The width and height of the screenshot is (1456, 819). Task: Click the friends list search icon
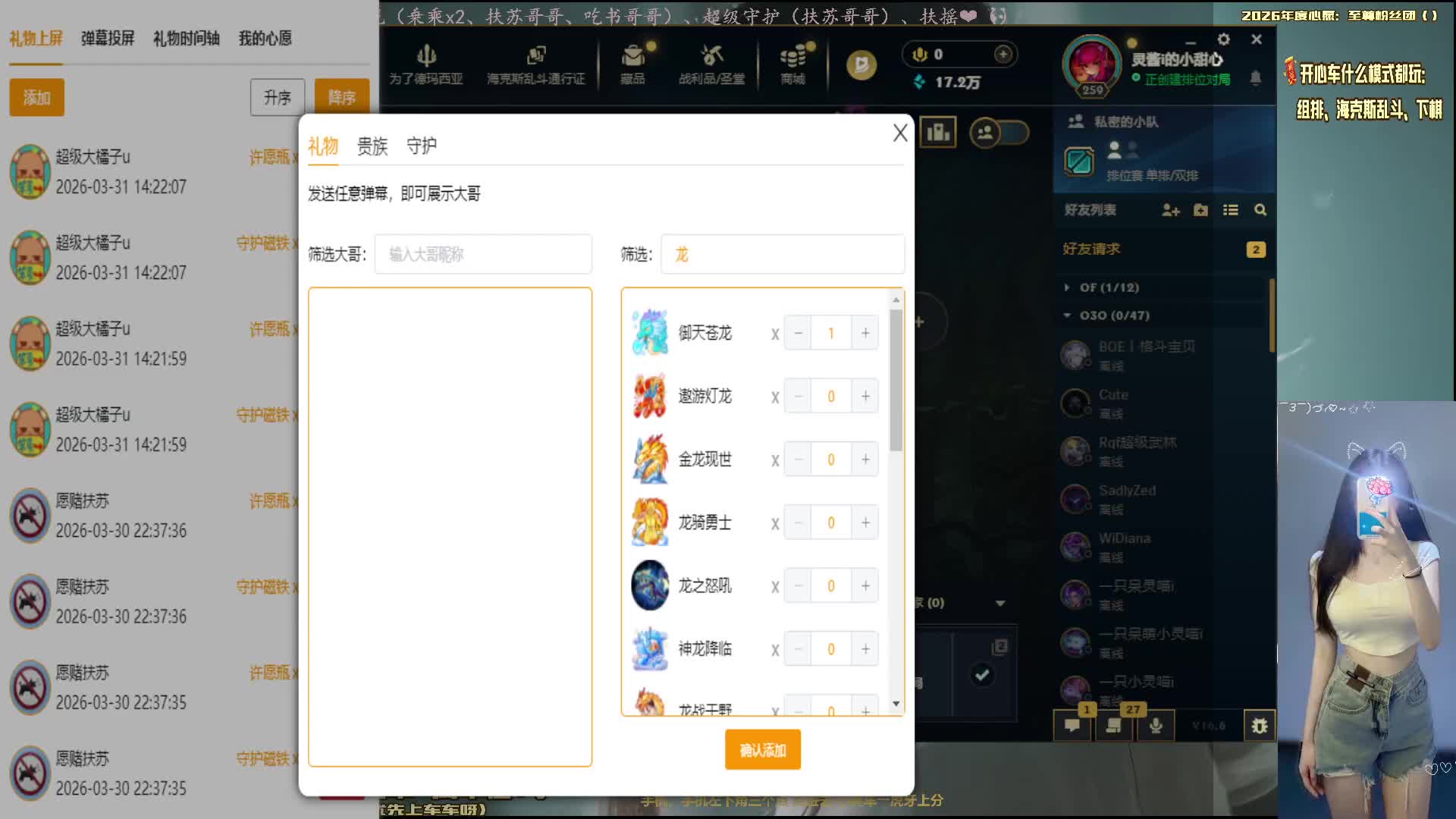1260,210
